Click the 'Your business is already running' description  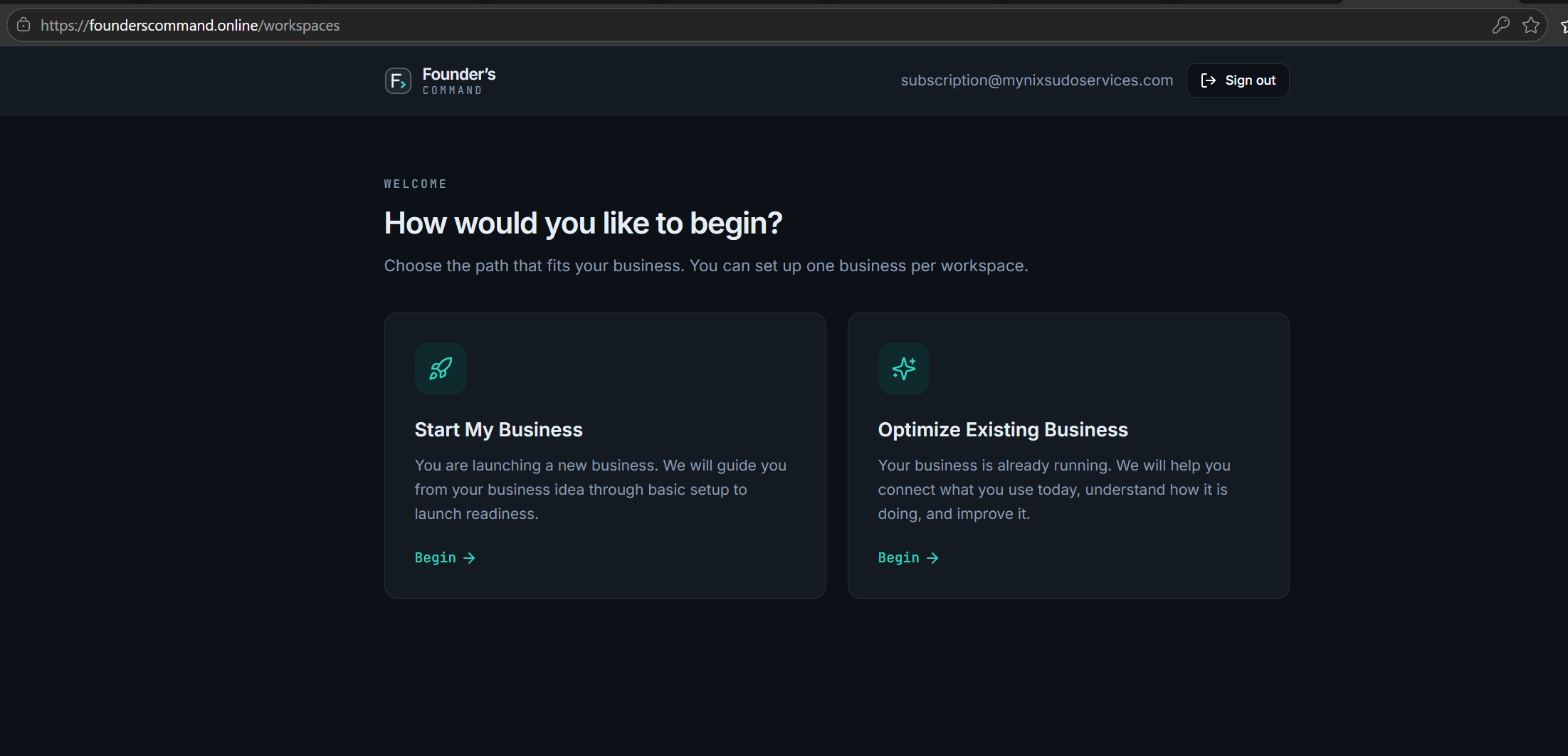[1054, 490]
